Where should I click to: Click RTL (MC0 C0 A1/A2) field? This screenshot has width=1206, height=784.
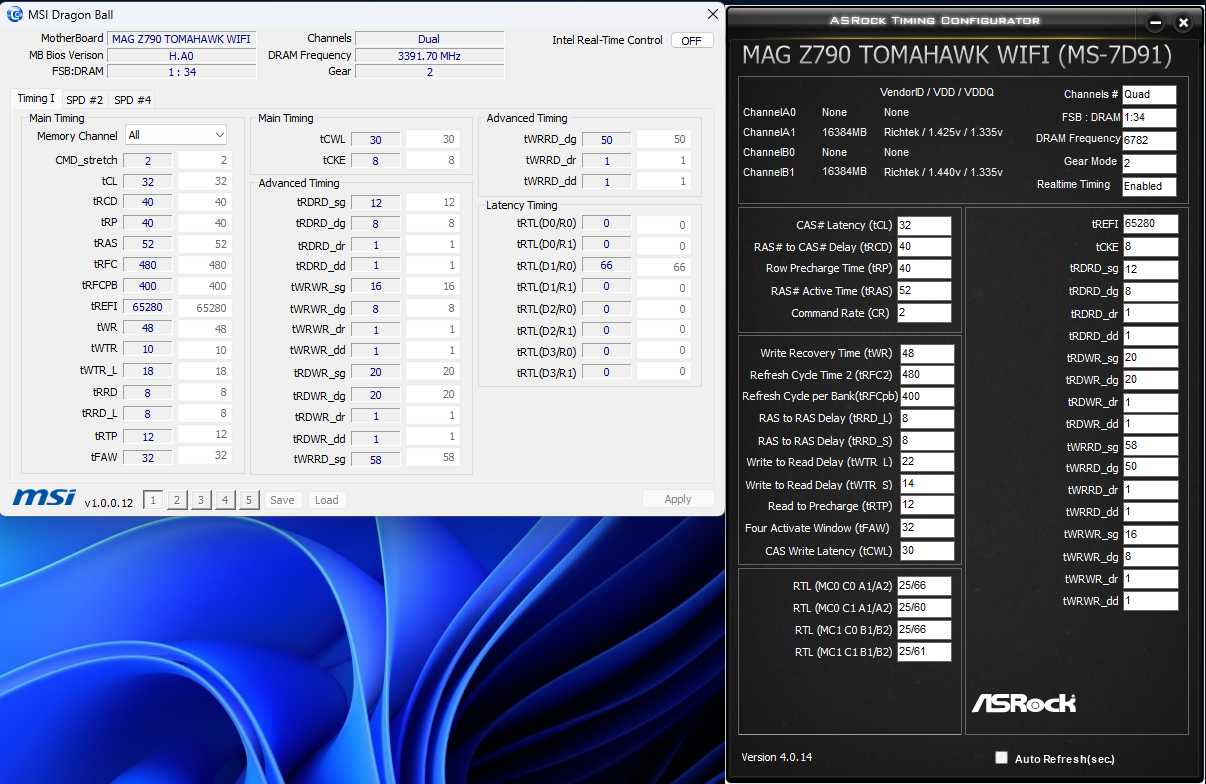(924, 586)
